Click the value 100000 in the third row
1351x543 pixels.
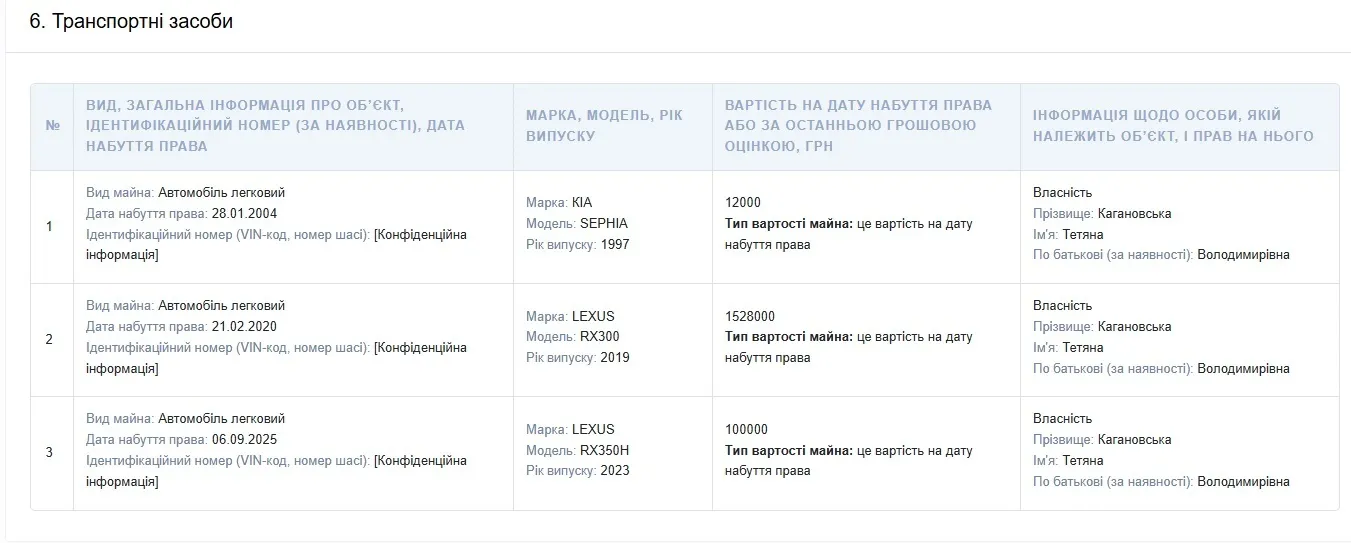[747, 429]
